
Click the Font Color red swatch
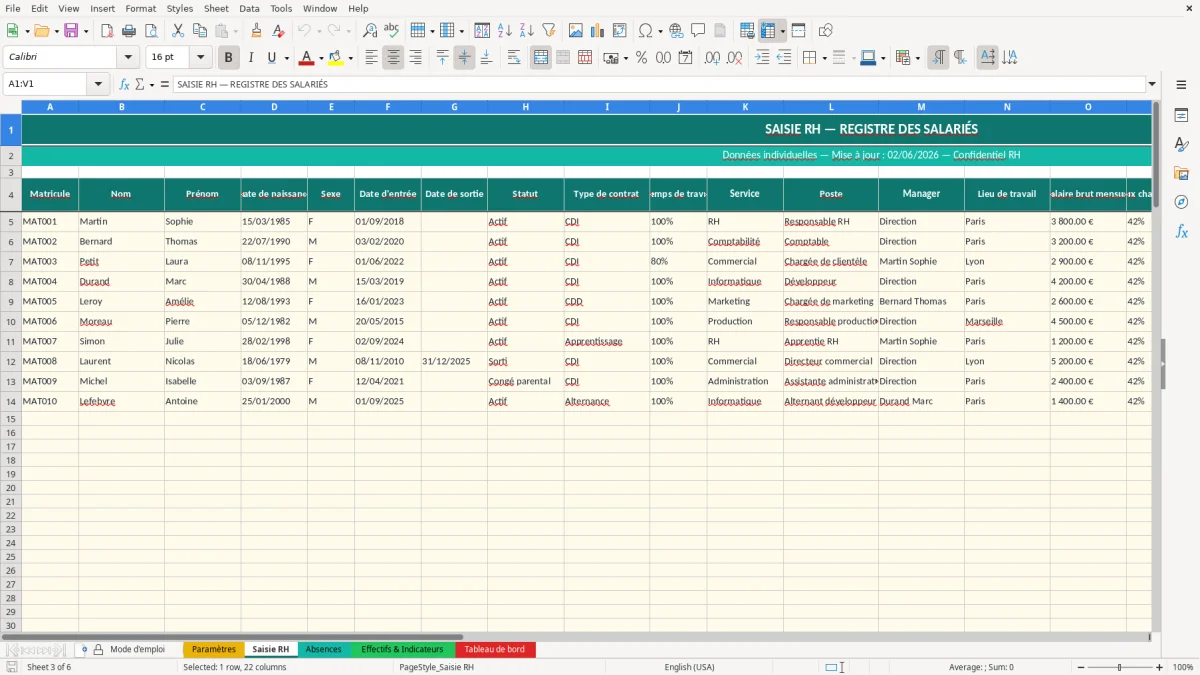pos(307,58)
